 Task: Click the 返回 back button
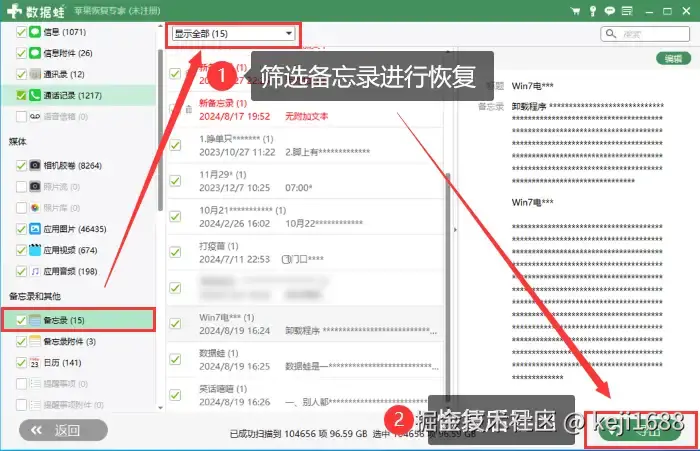pos(63,430)
